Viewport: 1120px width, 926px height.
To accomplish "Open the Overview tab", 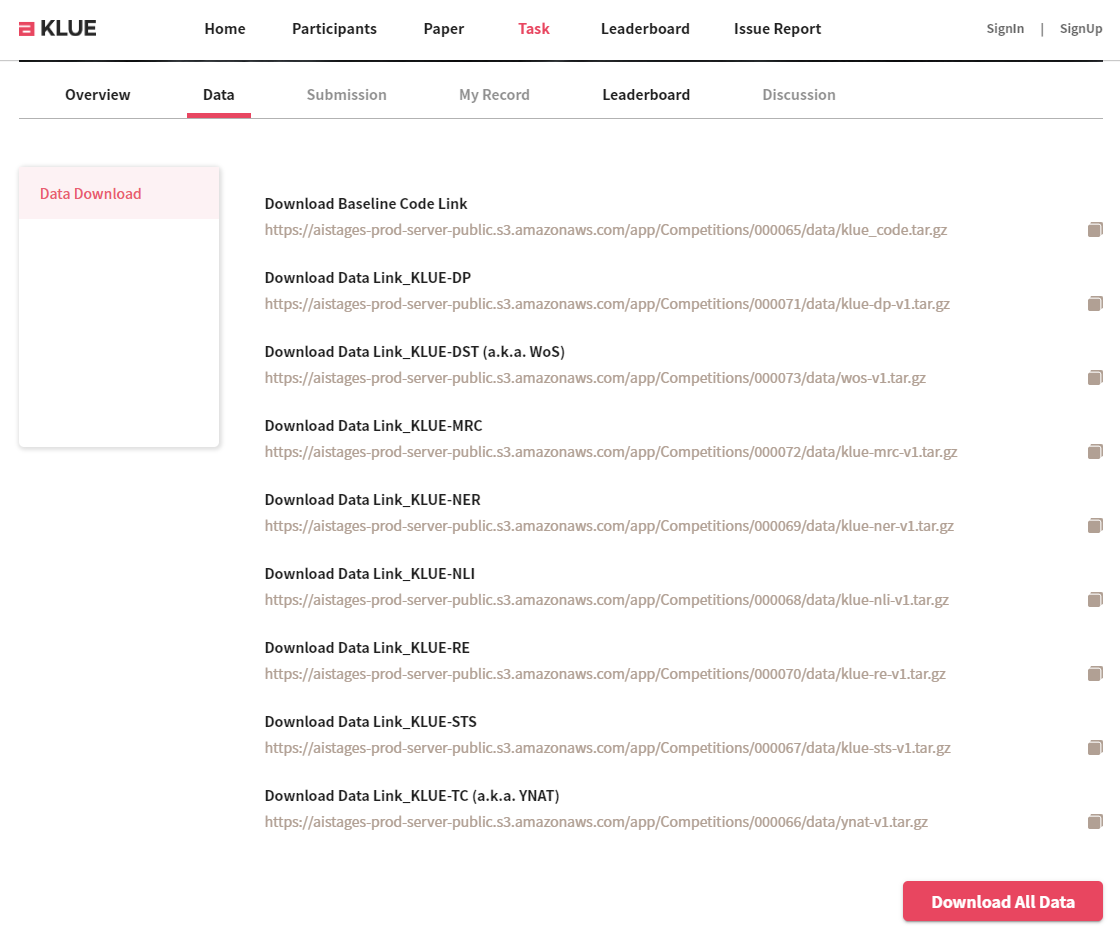I will [x=98, y=95].
